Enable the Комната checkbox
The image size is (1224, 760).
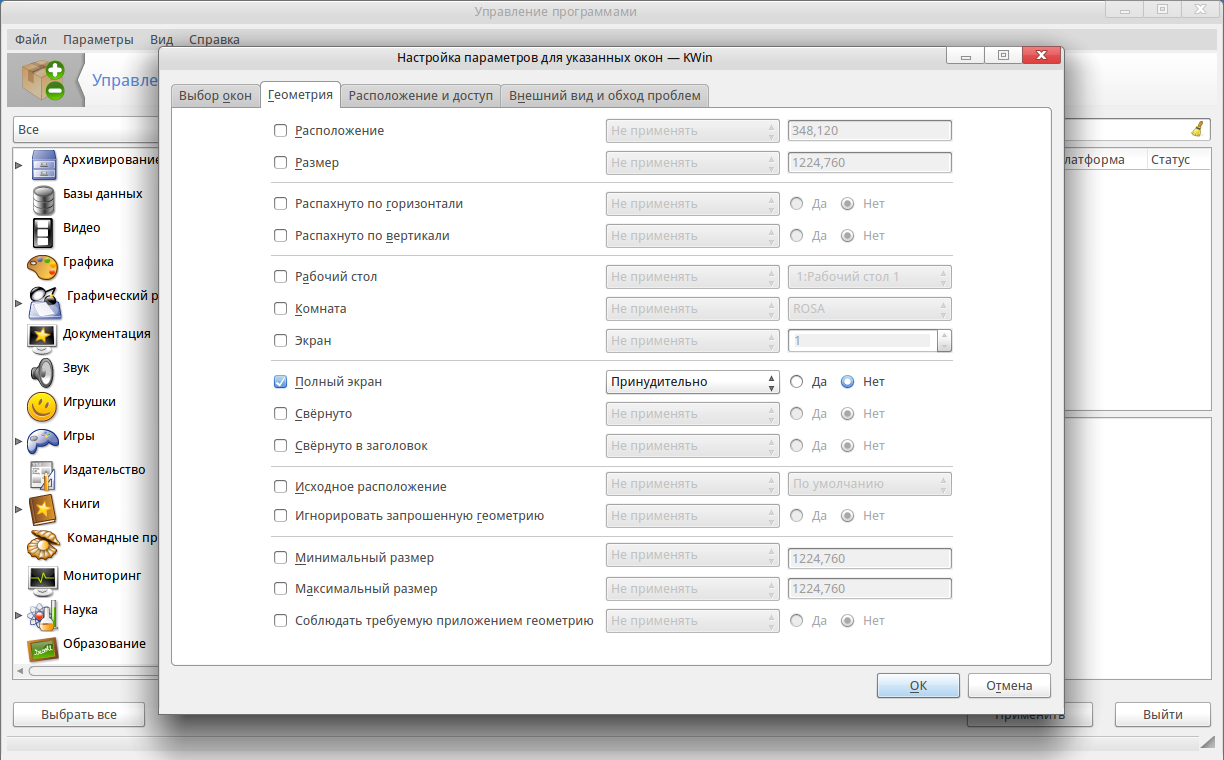click(x=281, y=309)
